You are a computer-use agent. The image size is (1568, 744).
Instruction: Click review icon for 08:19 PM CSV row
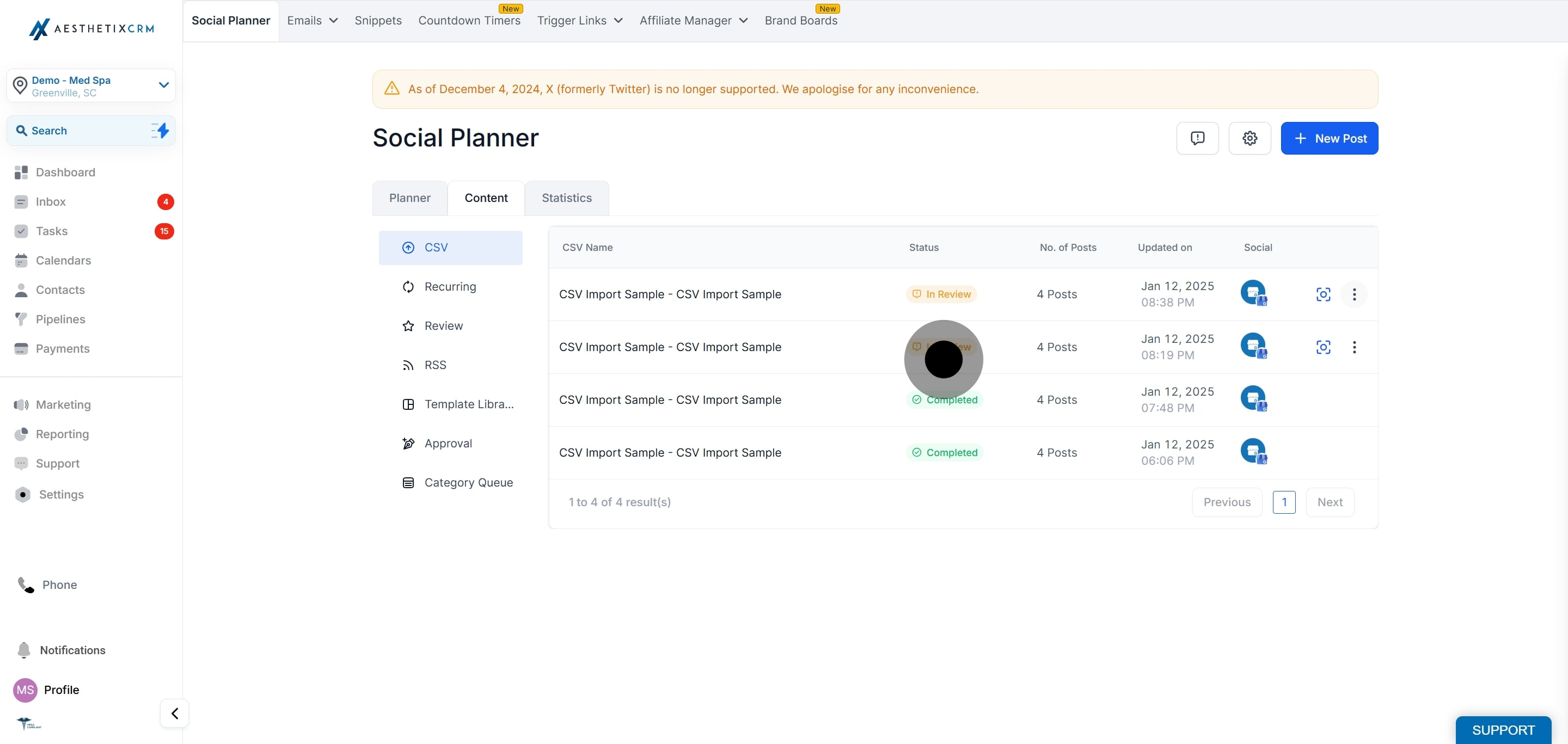(1322, 347)
